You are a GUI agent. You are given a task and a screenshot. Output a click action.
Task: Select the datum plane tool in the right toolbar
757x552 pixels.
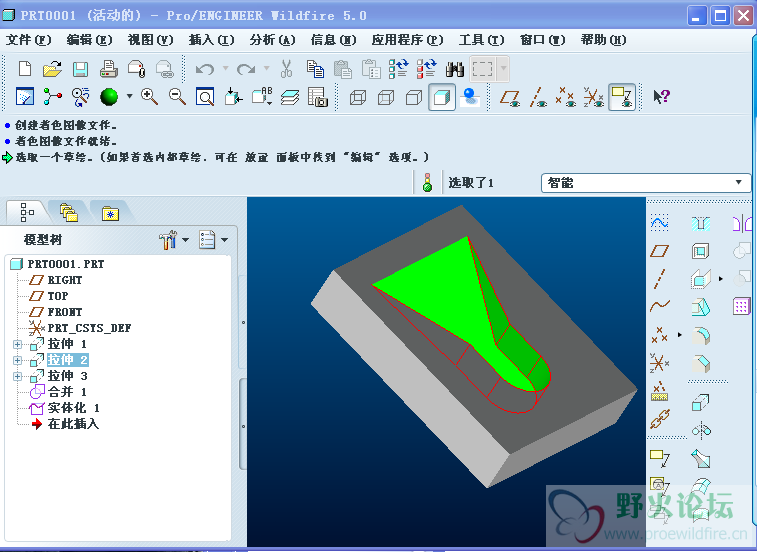659,251
